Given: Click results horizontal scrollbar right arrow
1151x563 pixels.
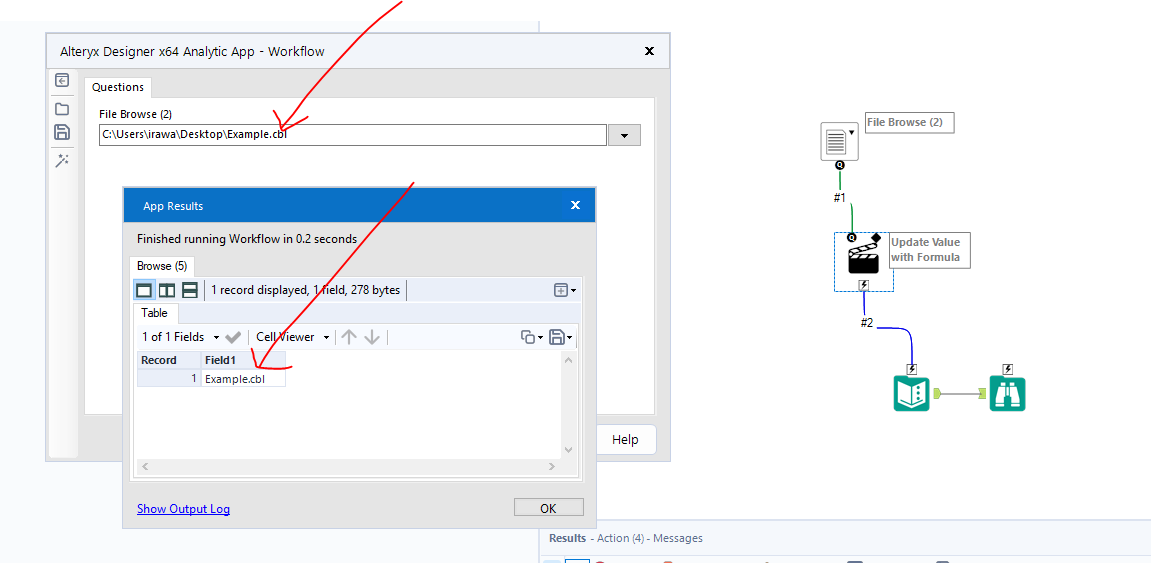Looking at the screenshot, I should click(x=552, y=466).
